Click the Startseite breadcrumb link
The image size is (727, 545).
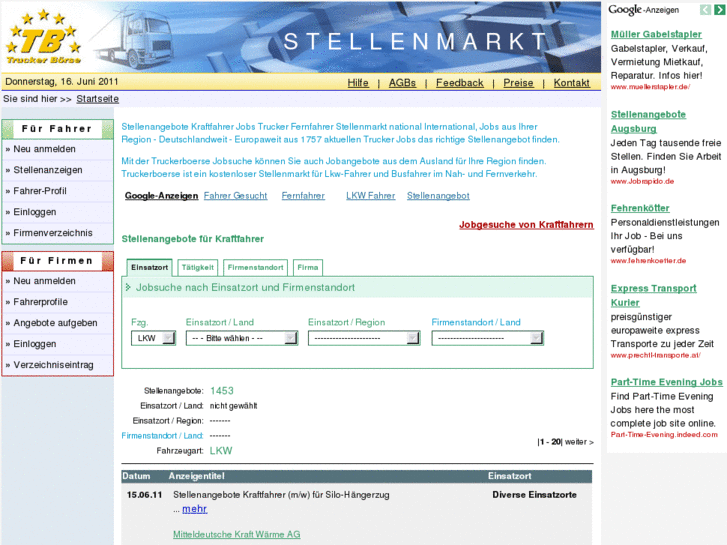(x=97, y=99)
